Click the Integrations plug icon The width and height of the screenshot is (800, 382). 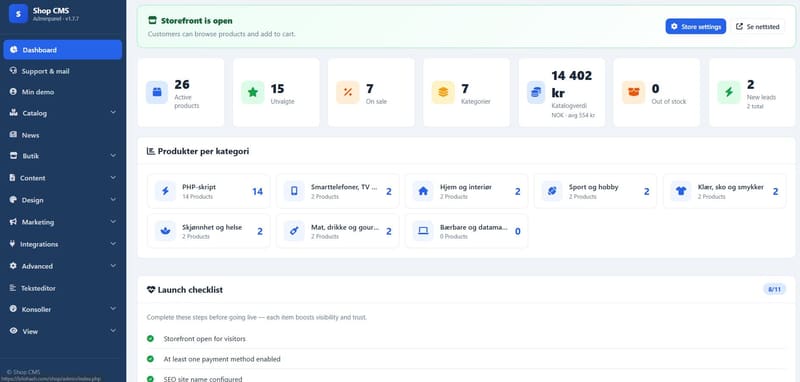pos(12,244)
